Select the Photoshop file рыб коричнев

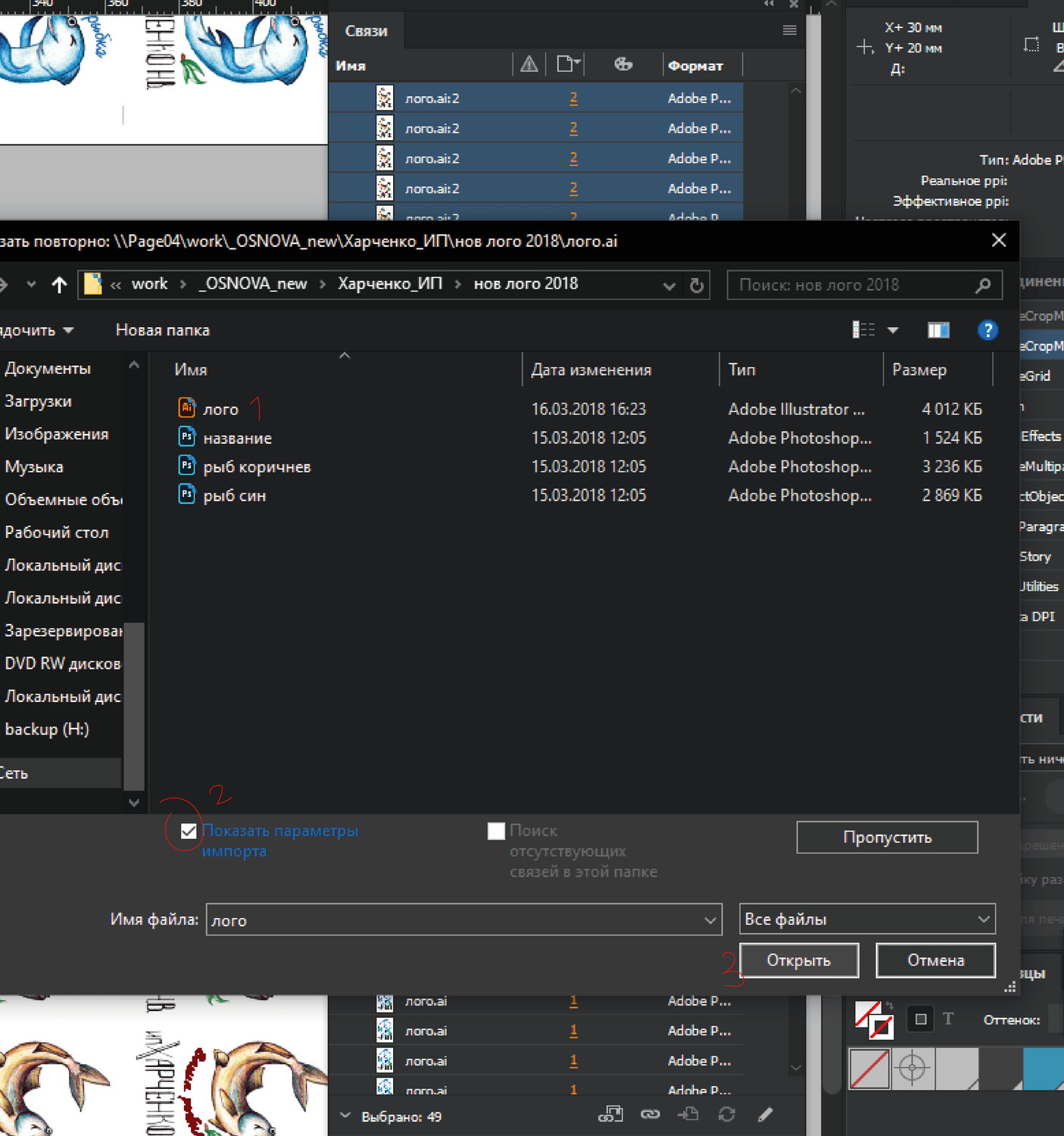(x=257, y=467)
